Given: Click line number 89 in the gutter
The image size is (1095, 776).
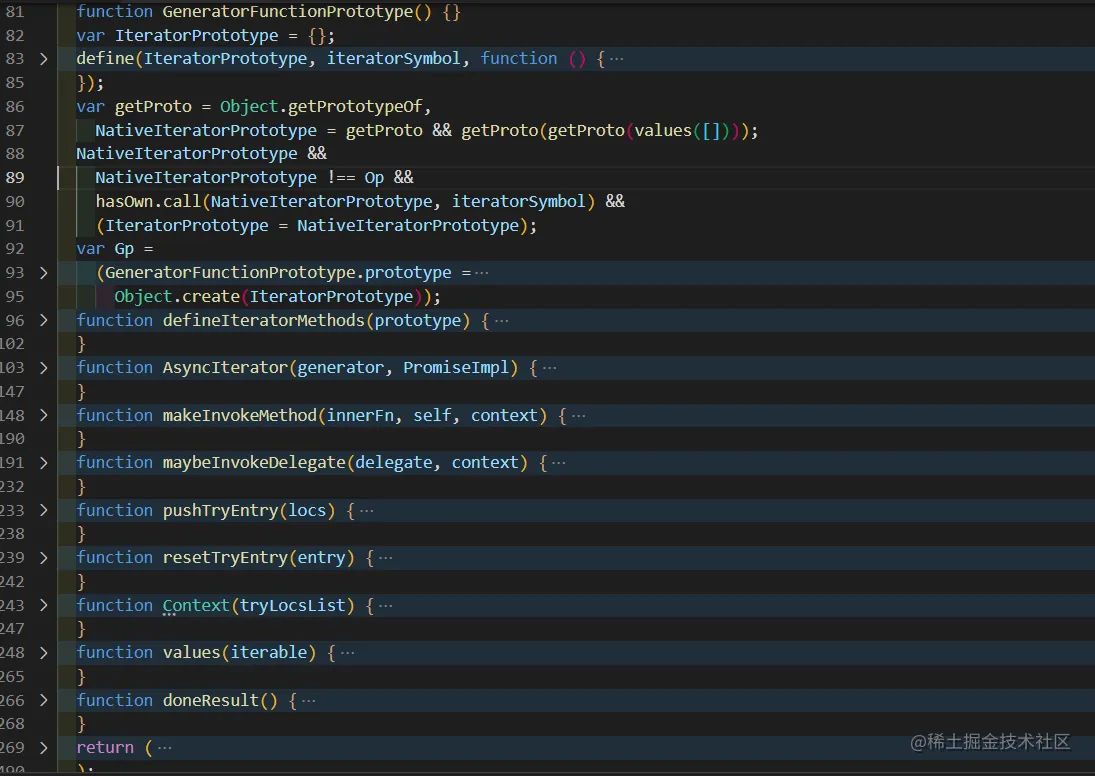Looking at the screenshot, I should point(15,177).
